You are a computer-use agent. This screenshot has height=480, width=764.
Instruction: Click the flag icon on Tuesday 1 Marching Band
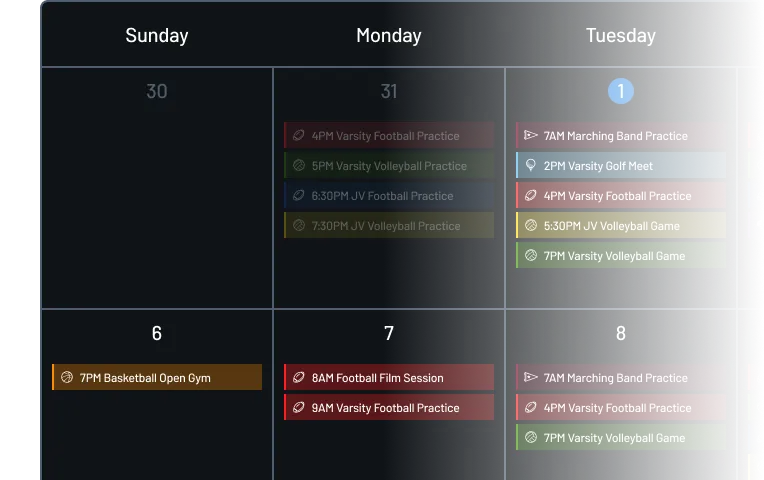coord(531,135)
